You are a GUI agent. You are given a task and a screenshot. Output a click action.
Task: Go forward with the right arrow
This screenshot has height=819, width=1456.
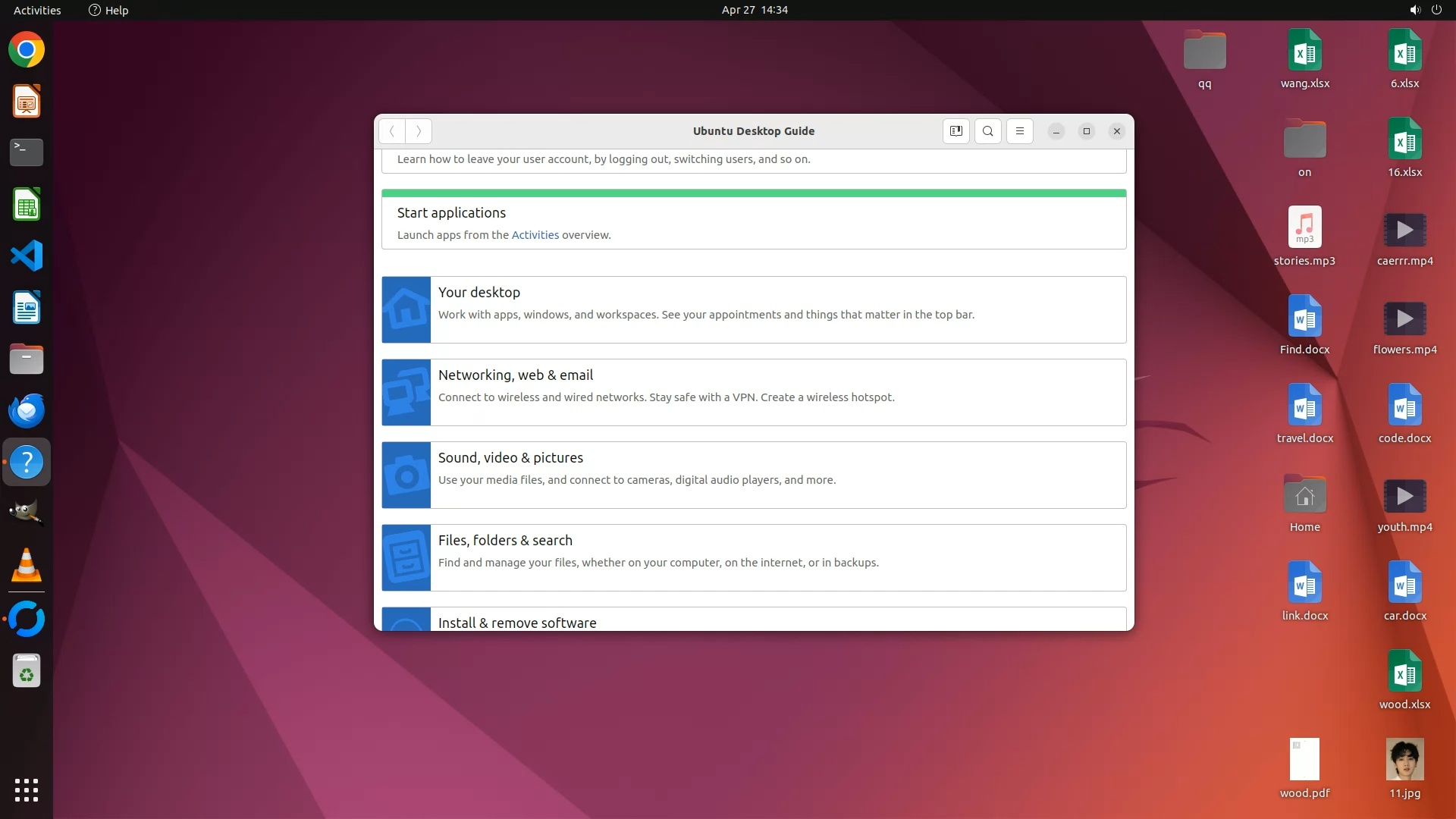(419, 131)
